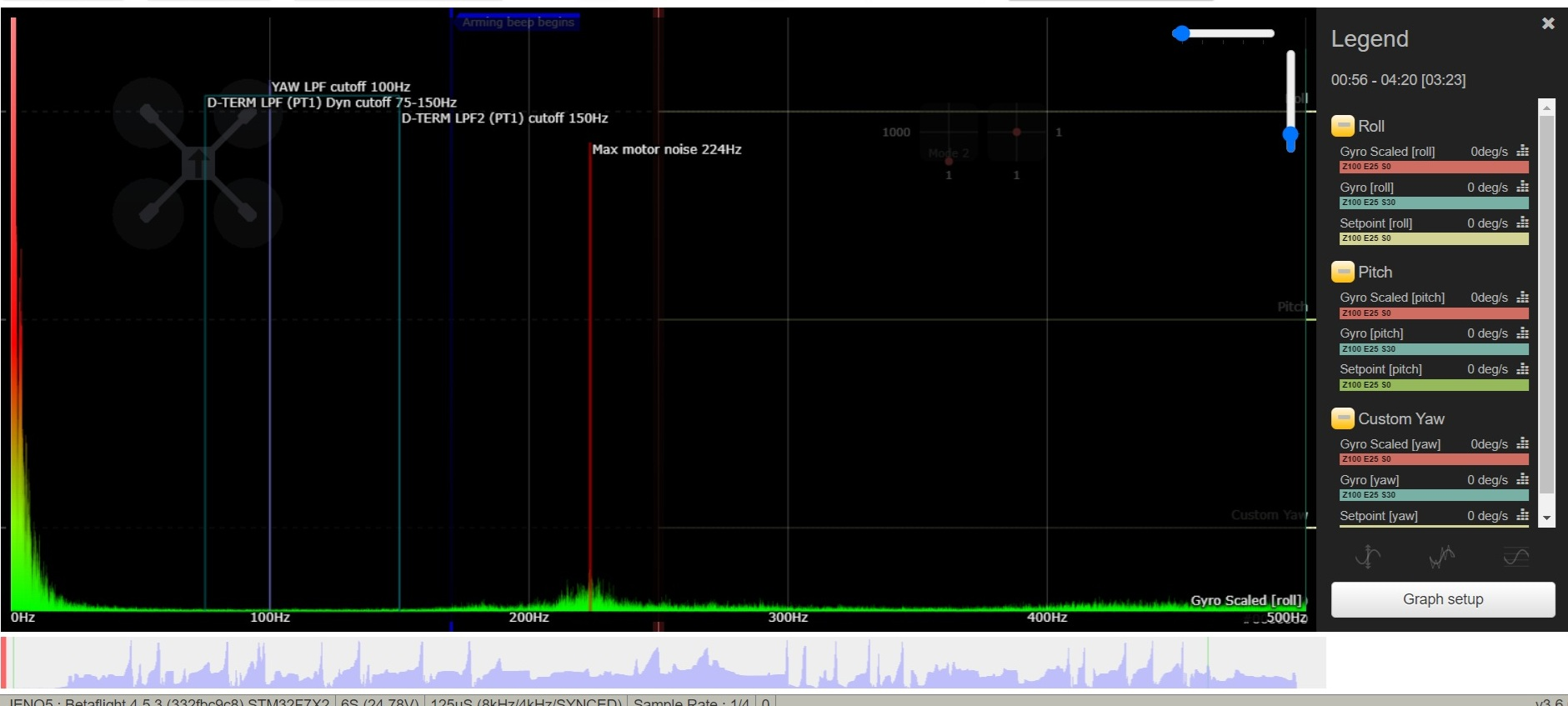Screen dimensions: 1568x706
Task: Close the Legend panel
Action: [x=1548, y=23]
